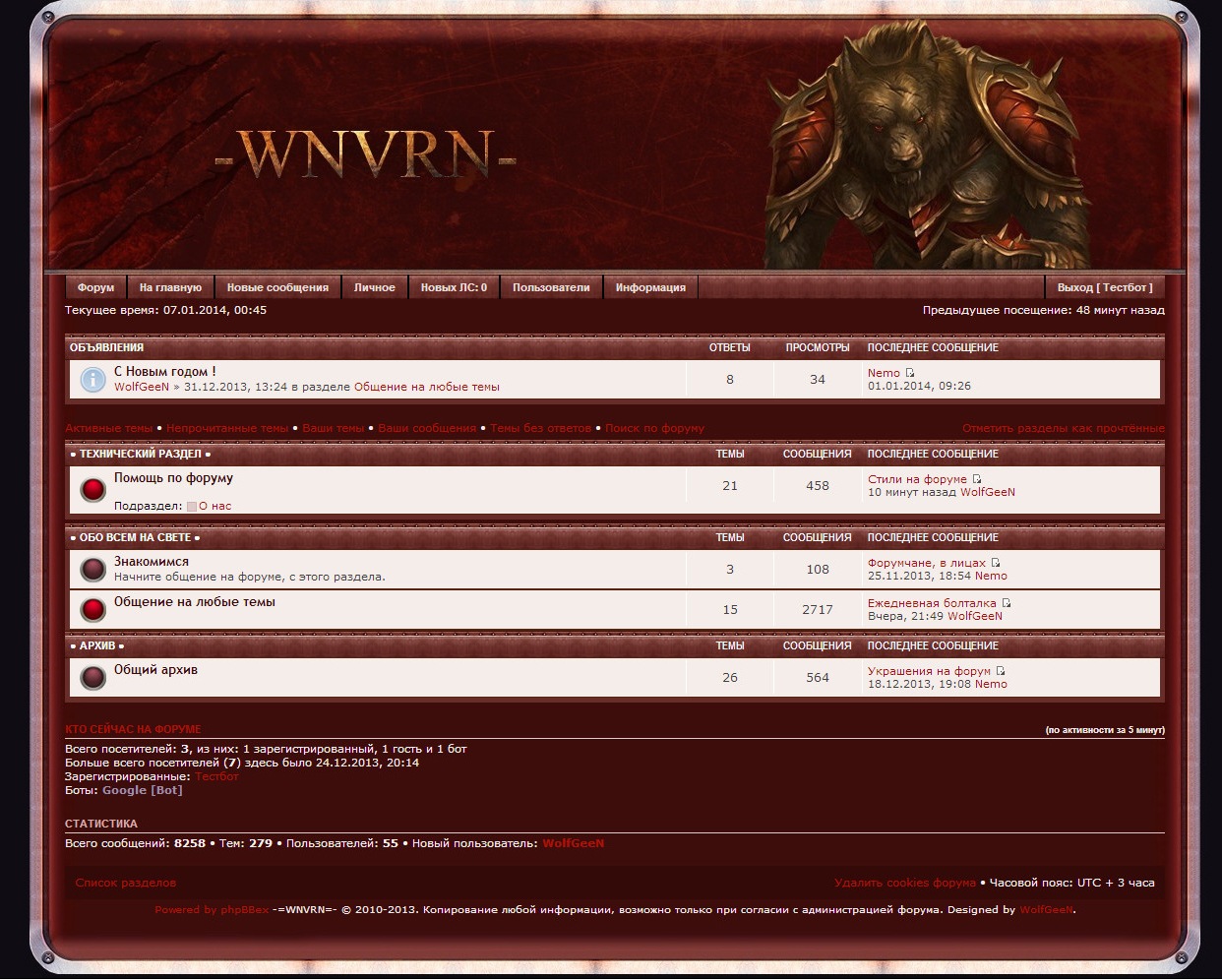Click the forum status icon beside Знакомимся
This screenshot has width=1222, height=980.
pos(92,570)
